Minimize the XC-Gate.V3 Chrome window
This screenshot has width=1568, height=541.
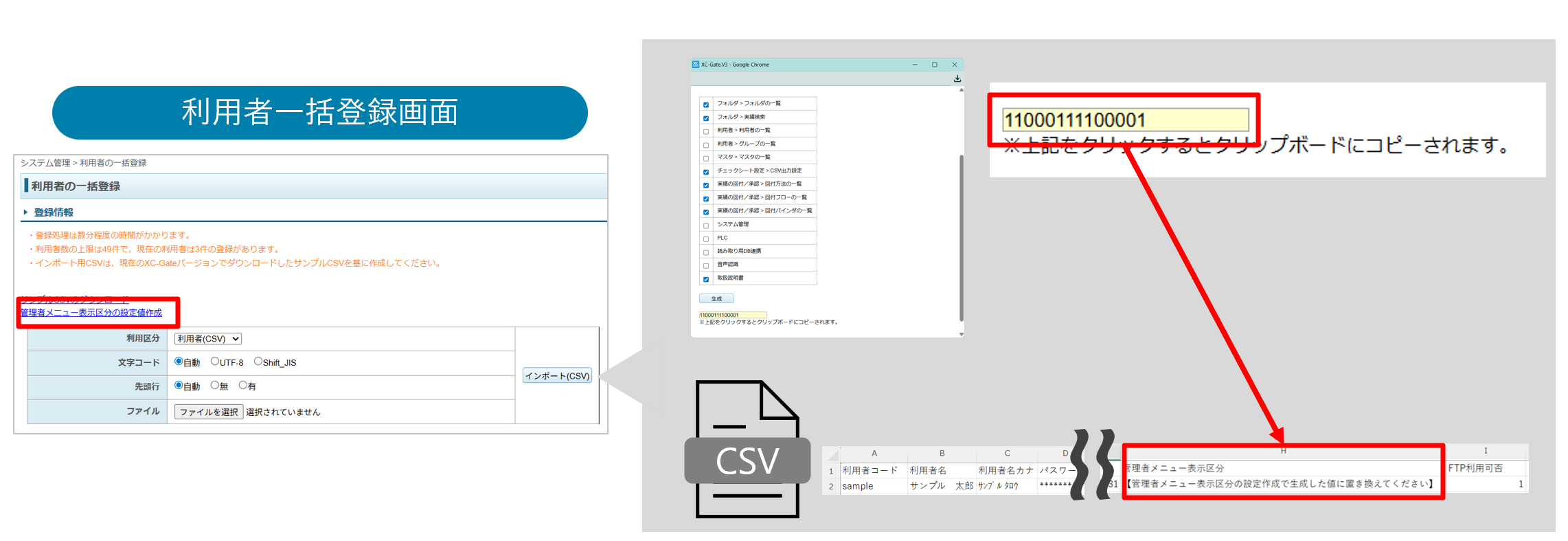point(915,65)
